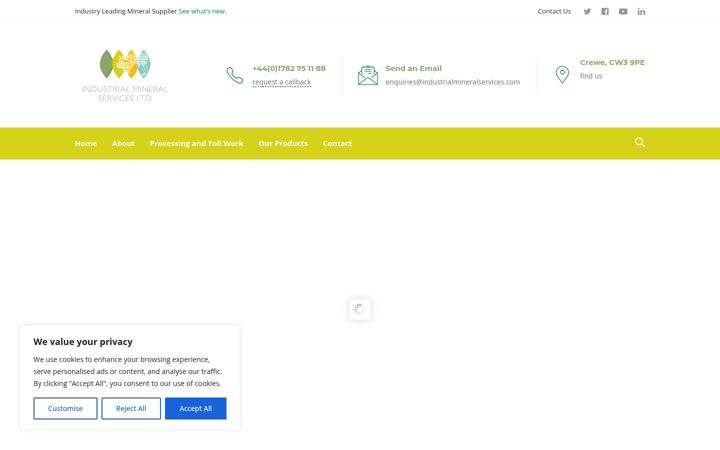Click the 'find us' link

click(591, 76)
